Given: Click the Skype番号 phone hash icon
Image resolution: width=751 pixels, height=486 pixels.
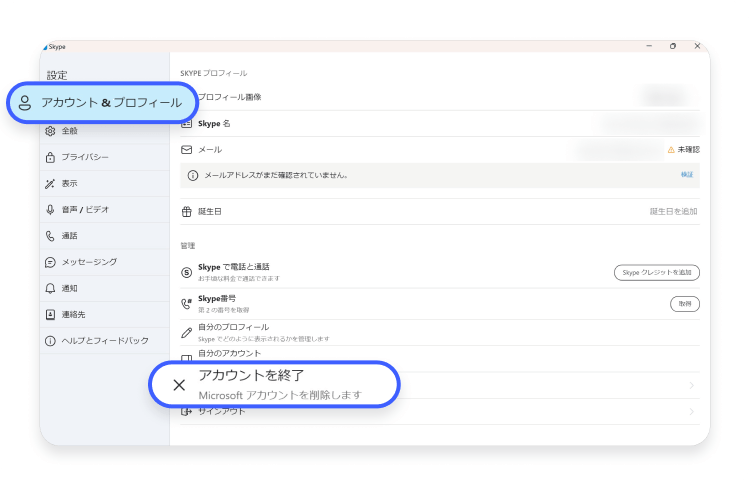Looking at the screenshot, I should pyautogui.click(x=186, y=304).
